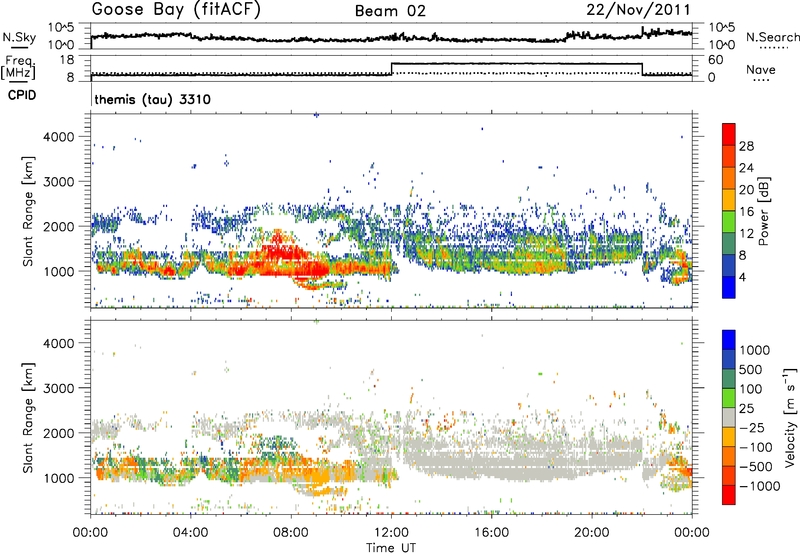Screen dimensions: 800x554
Task: Click the raised frequency step line after 12:00
Action: pyautogui.click(x=516, y=63)
